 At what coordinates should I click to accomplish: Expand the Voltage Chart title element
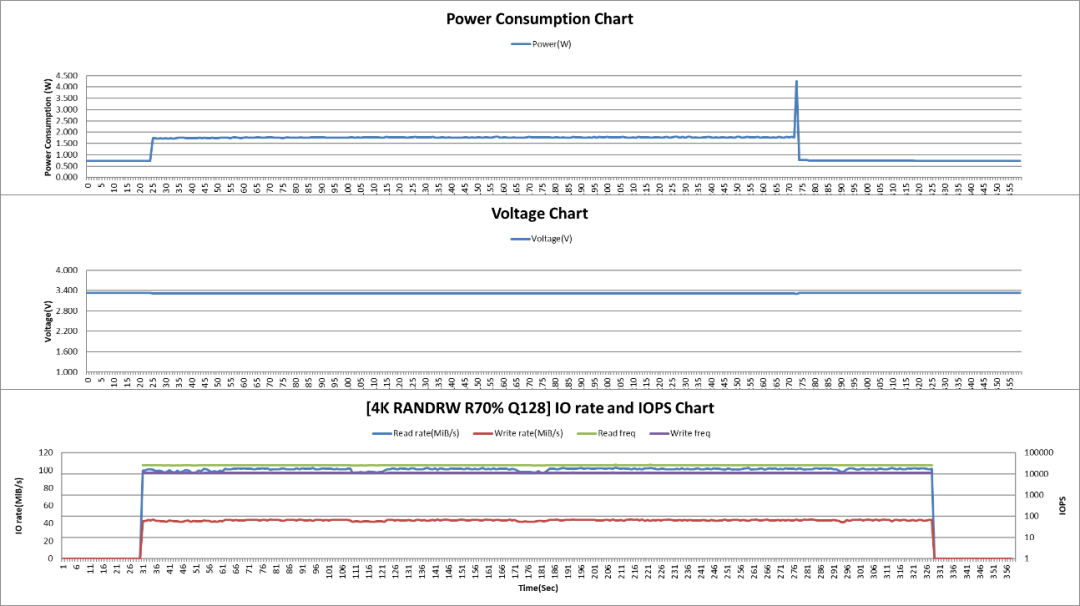(x=540, y=212)
